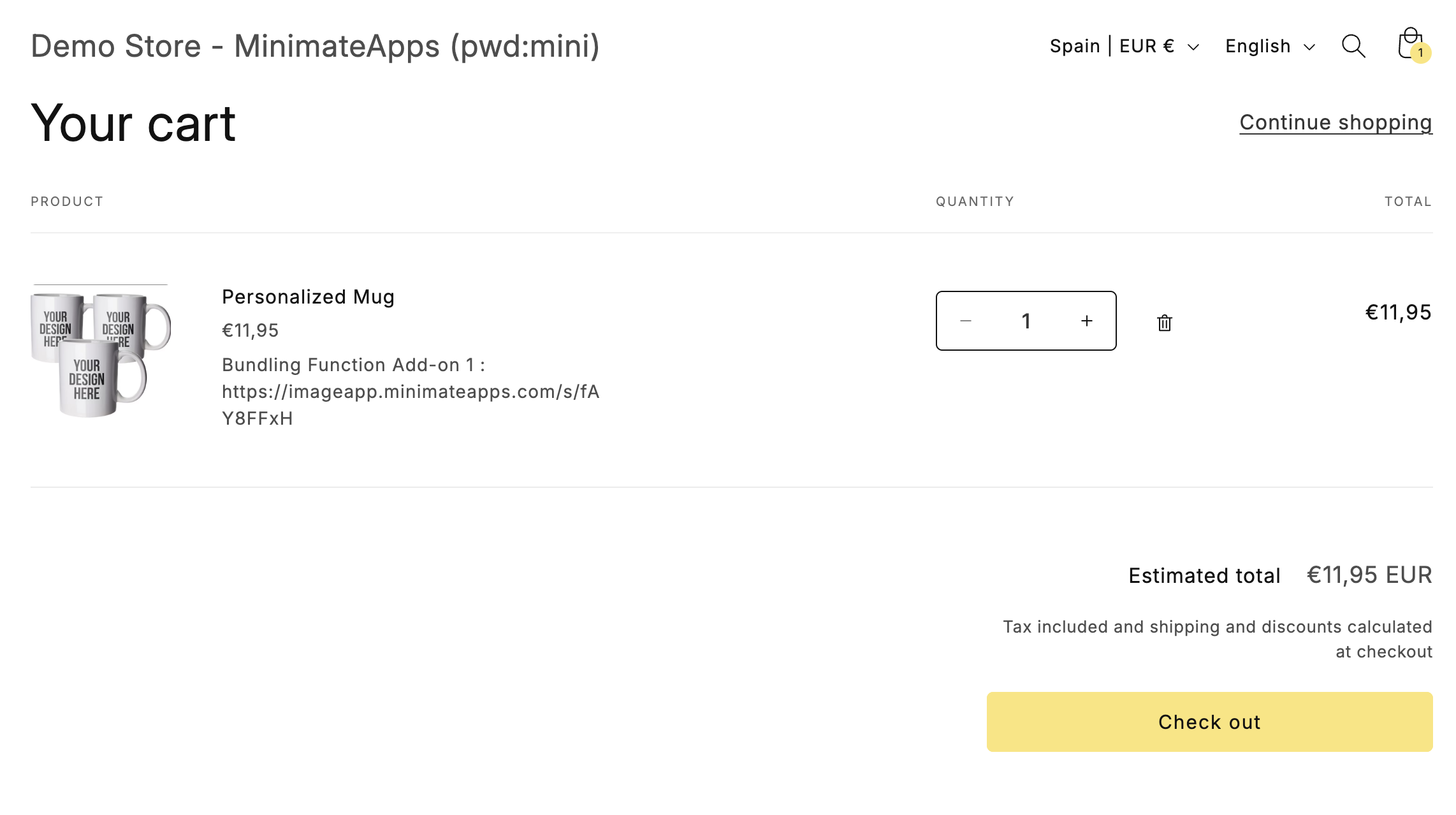Open the search magnifier icon
1456x815 pixels.
1353,46
